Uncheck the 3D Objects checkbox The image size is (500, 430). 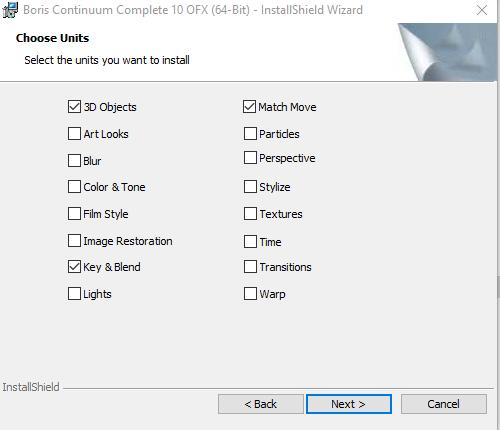click(x=74, y=107)
